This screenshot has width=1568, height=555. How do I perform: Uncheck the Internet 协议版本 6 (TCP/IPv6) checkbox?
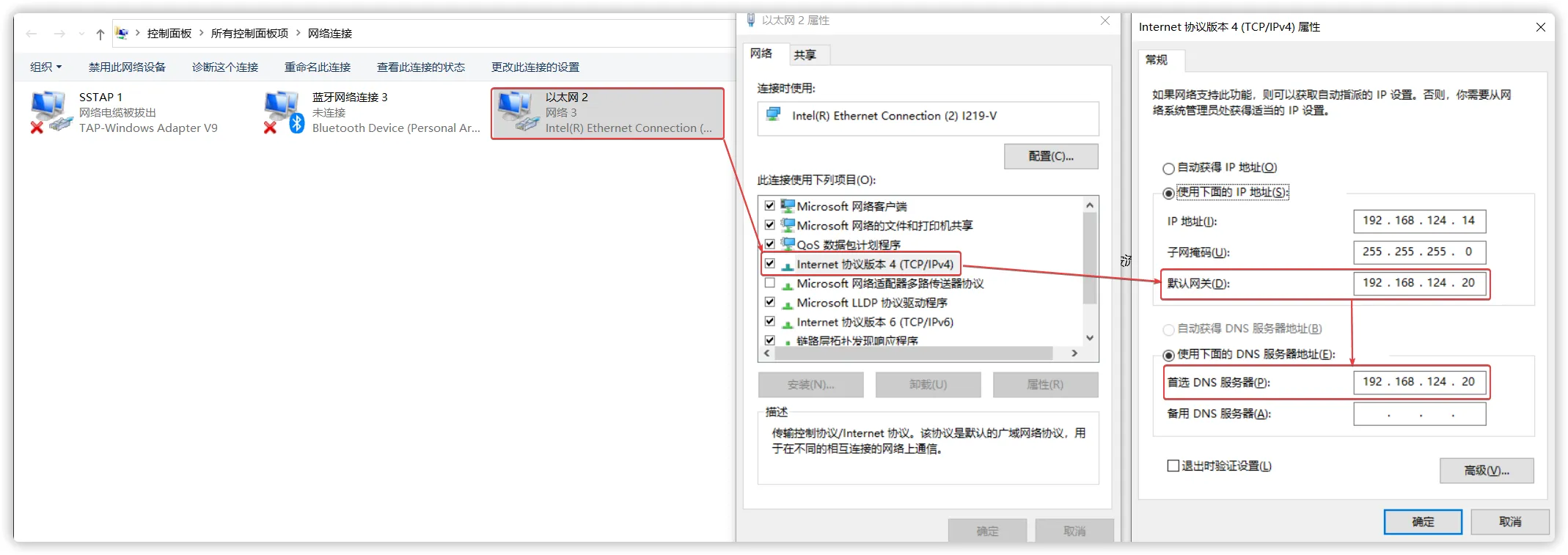pos(769,321)
